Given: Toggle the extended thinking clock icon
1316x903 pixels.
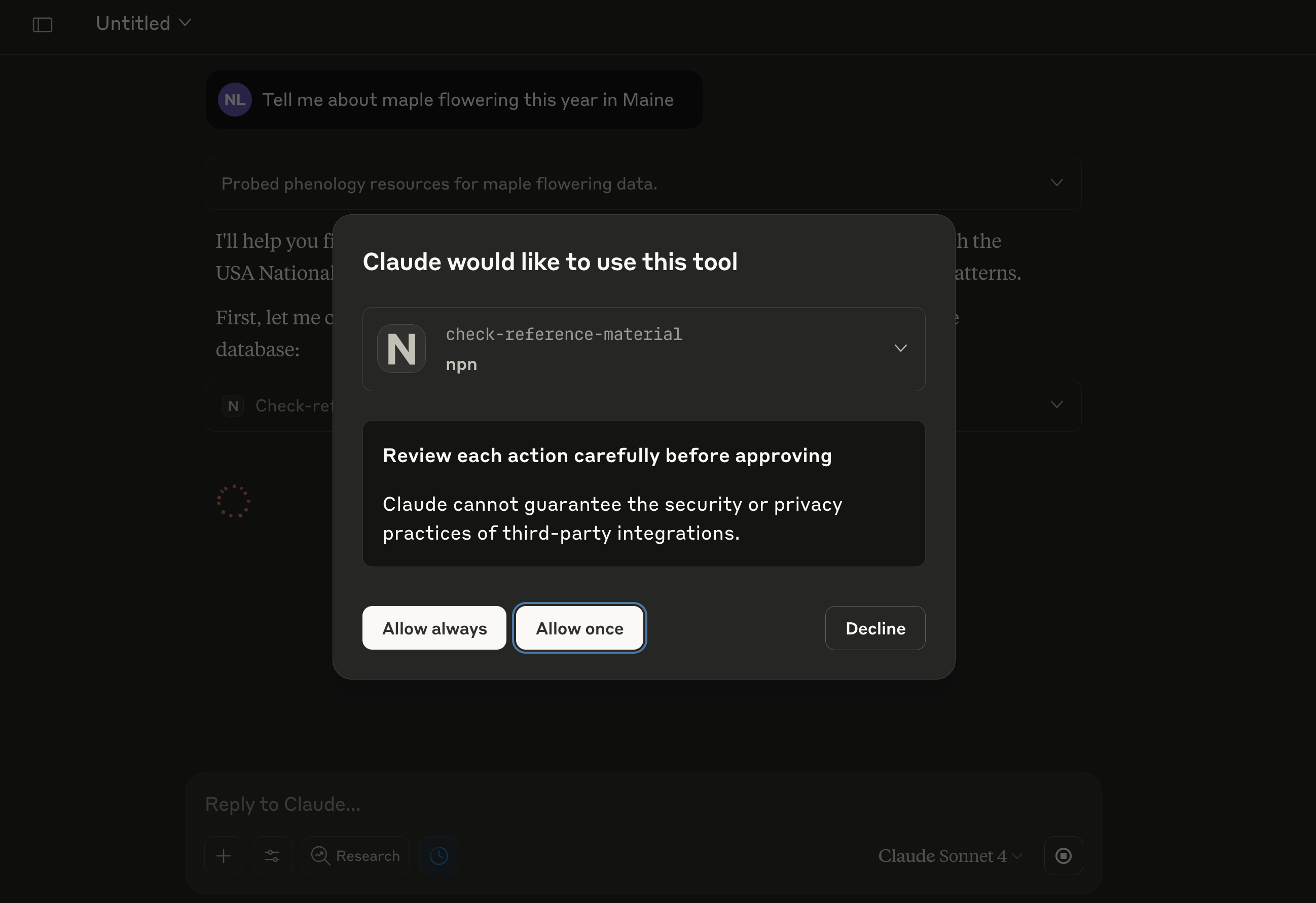Looking at the screenshot, I should click(439, 855).
